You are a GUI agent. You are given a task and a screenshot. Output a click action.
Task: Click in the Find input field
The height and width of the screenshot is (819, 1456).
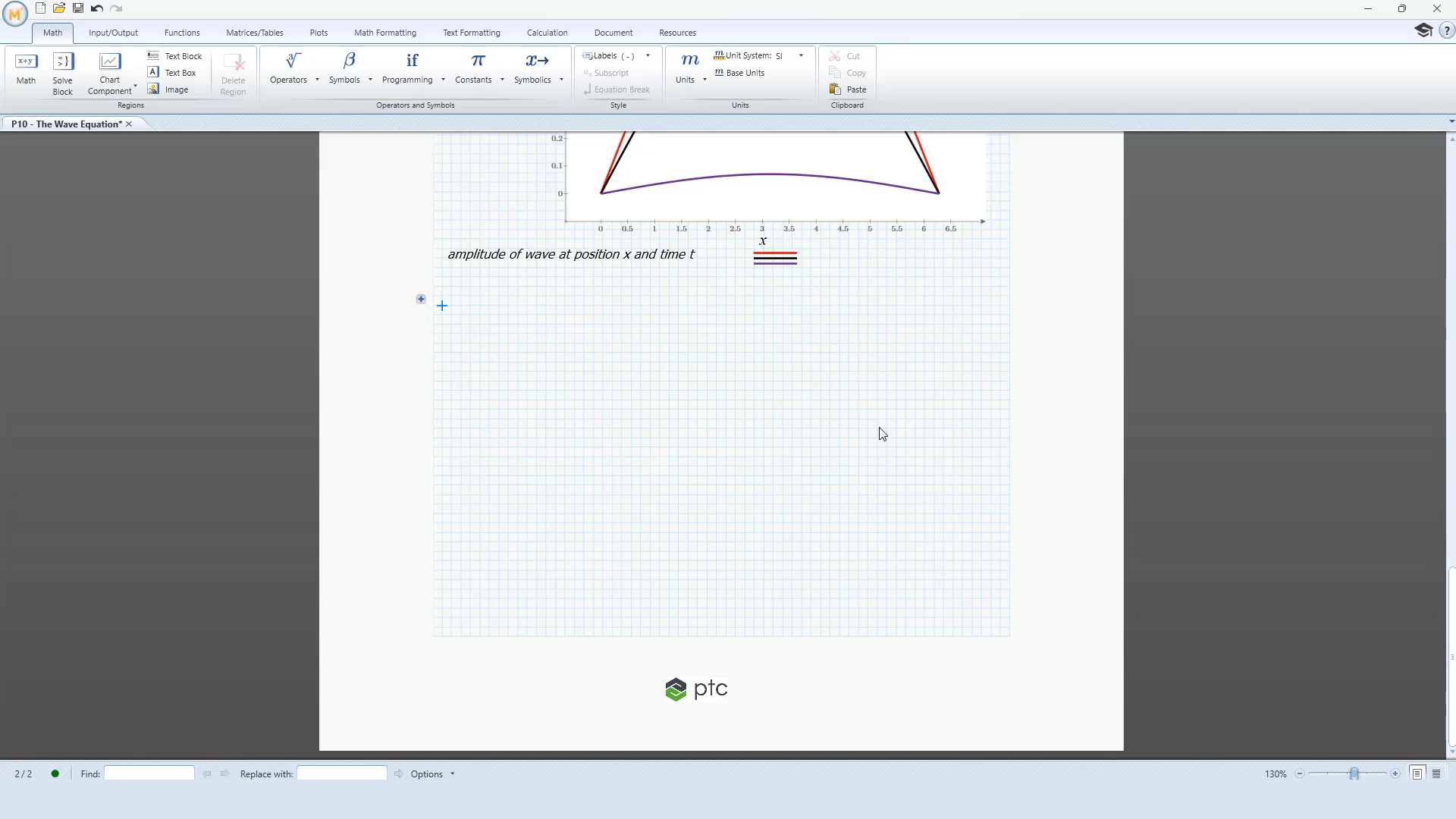pos(149,773)
